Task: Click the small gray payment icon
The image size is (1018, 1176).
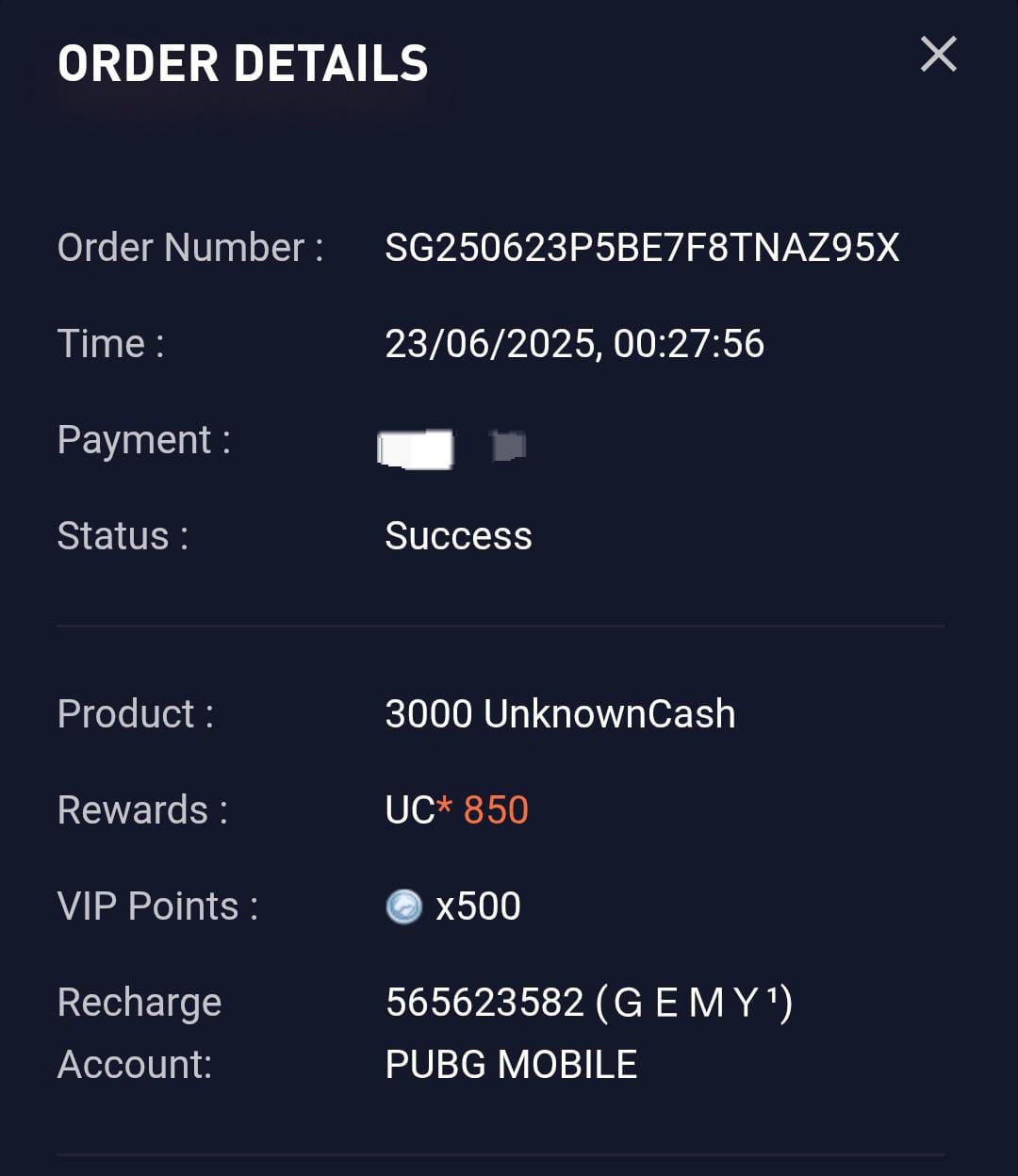Action: [x=508, y=445]
